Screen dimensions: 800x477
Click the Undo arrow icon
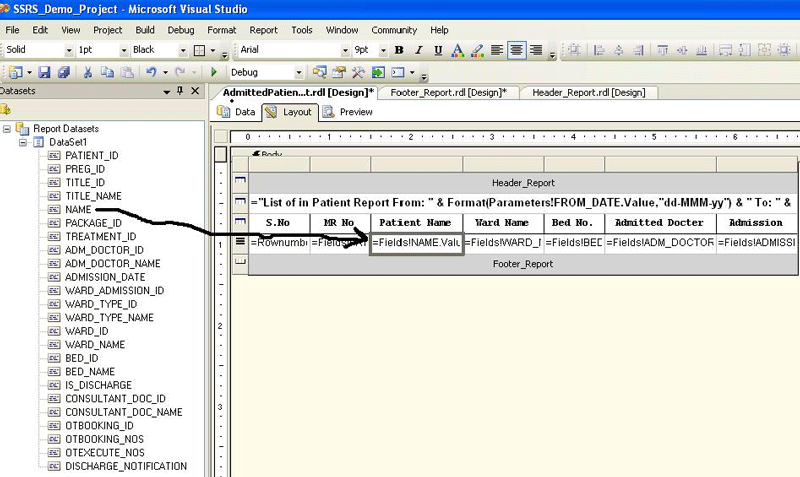click(x=151, y=72)
